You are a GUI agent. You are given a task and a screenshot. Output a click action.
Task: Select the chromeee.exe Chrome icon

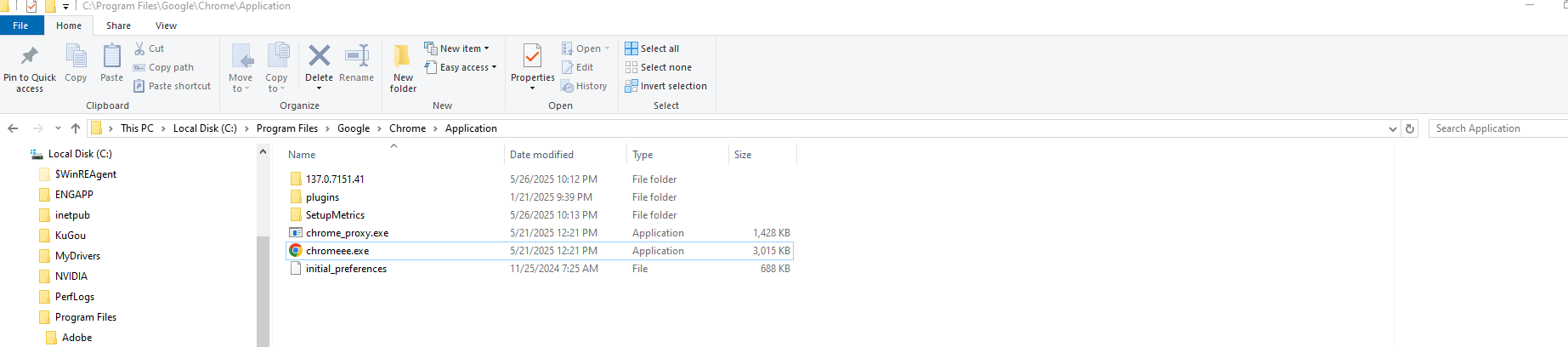pyautogui.click(x=296, y=250)
